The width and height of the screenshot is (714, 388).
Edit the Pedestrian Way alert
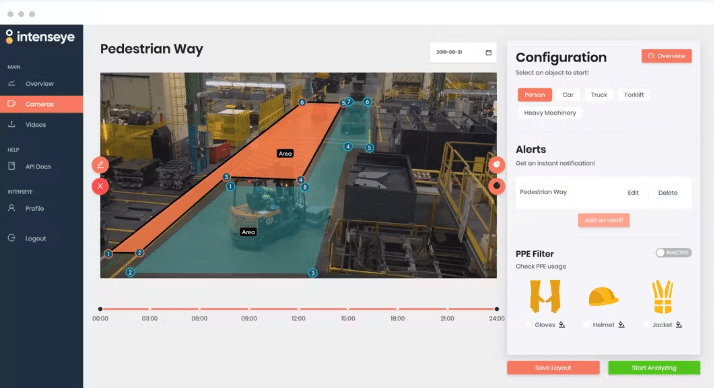click(633, 193)
